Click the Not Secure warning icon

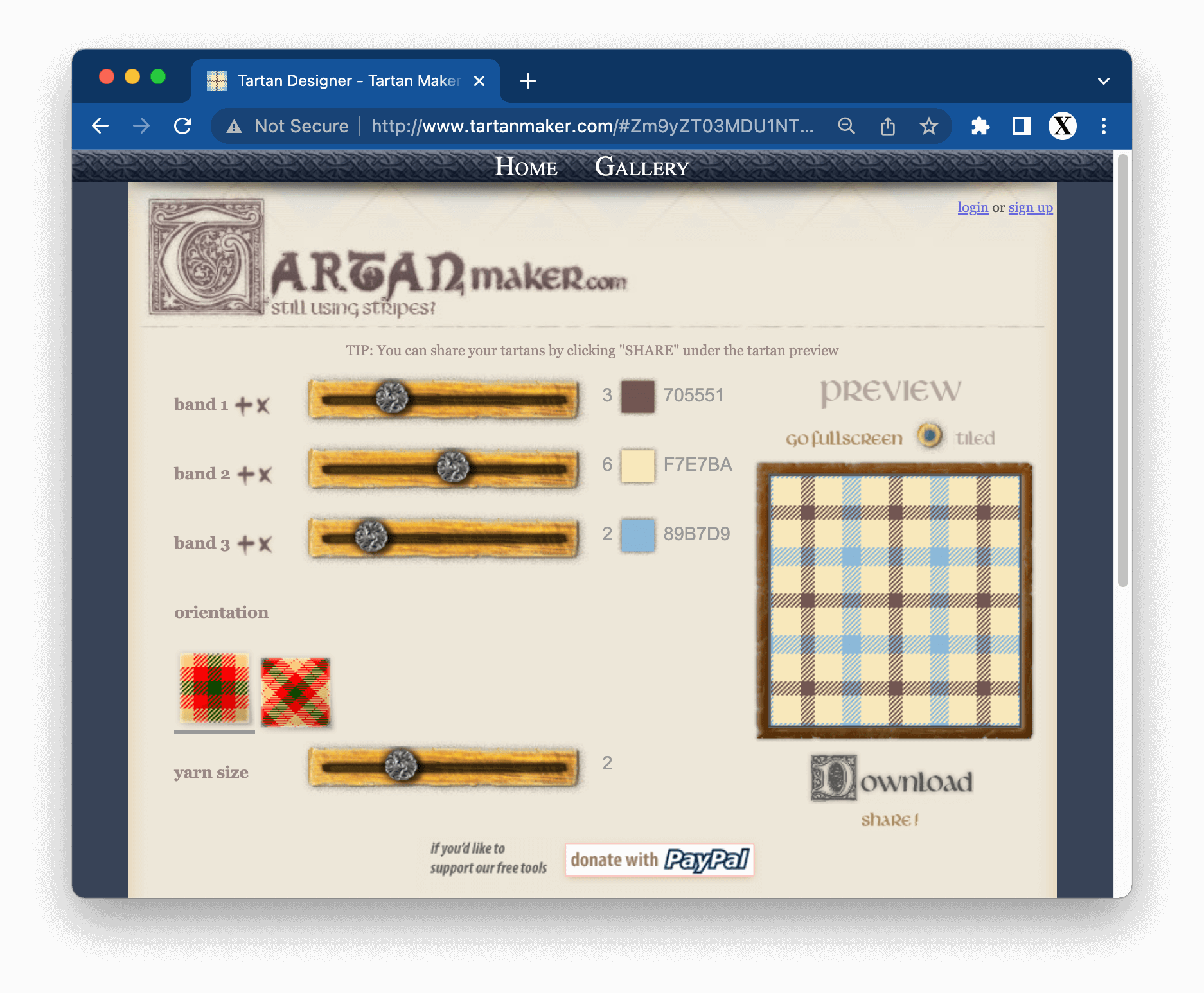(235, 127)
